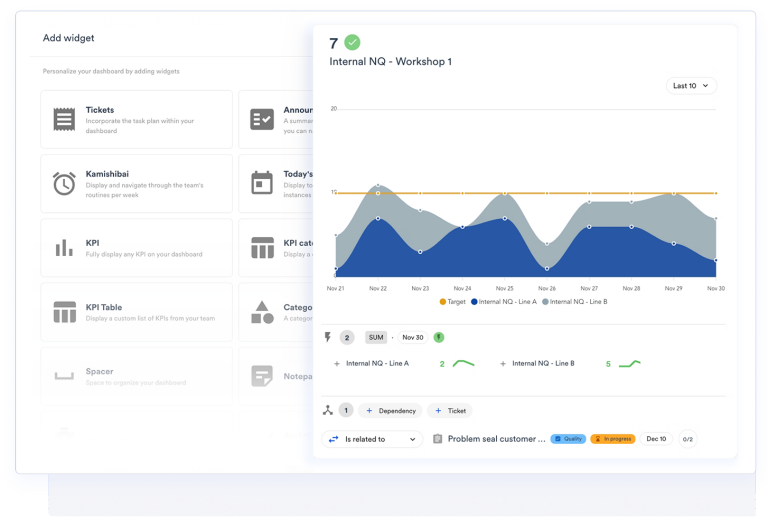Open the Last 10 range dropdown
This screenshot has height=530, width=768.
pos(691,86)
